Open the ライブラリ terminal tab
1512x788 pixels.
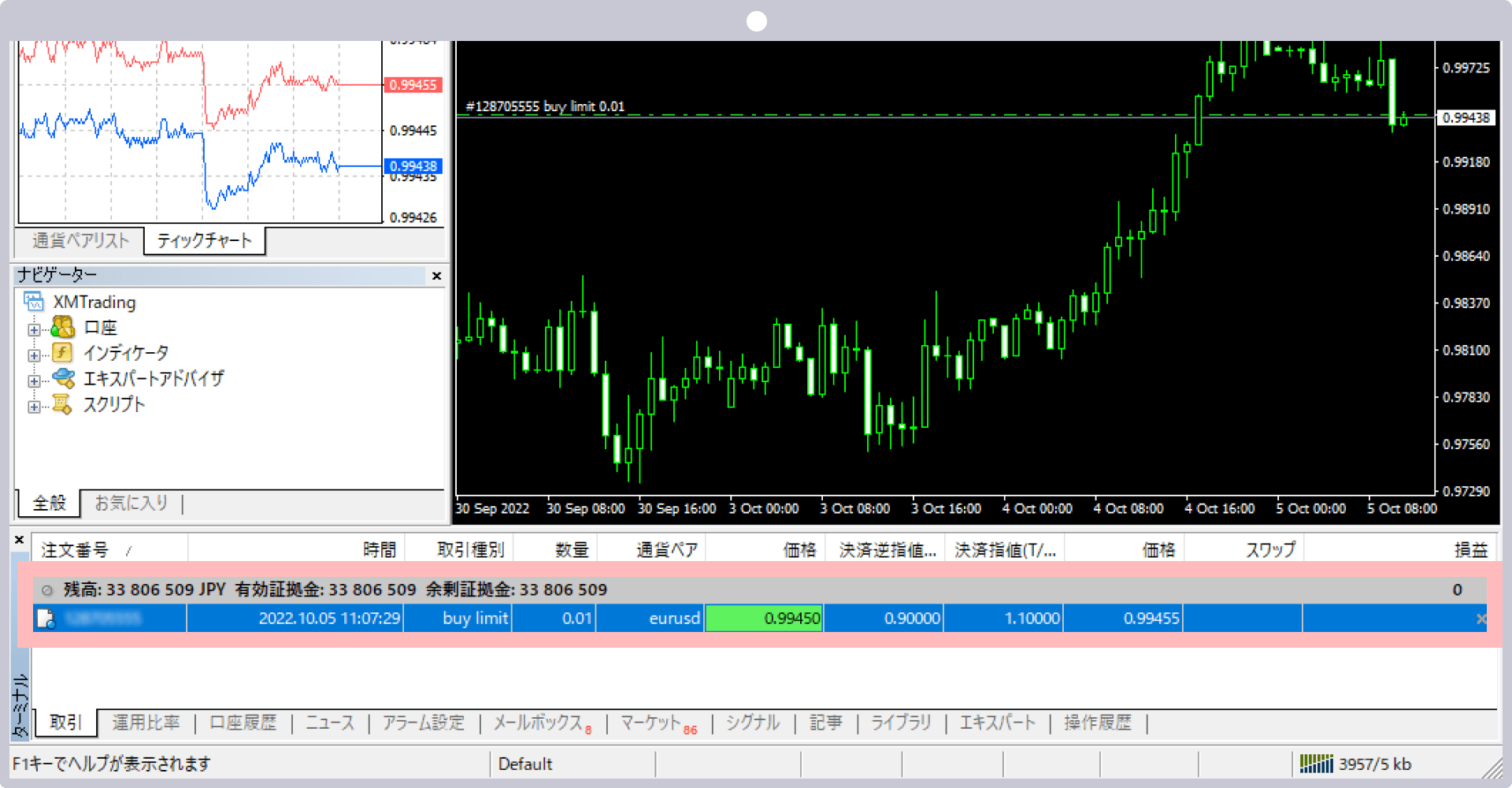pos(901,723)
